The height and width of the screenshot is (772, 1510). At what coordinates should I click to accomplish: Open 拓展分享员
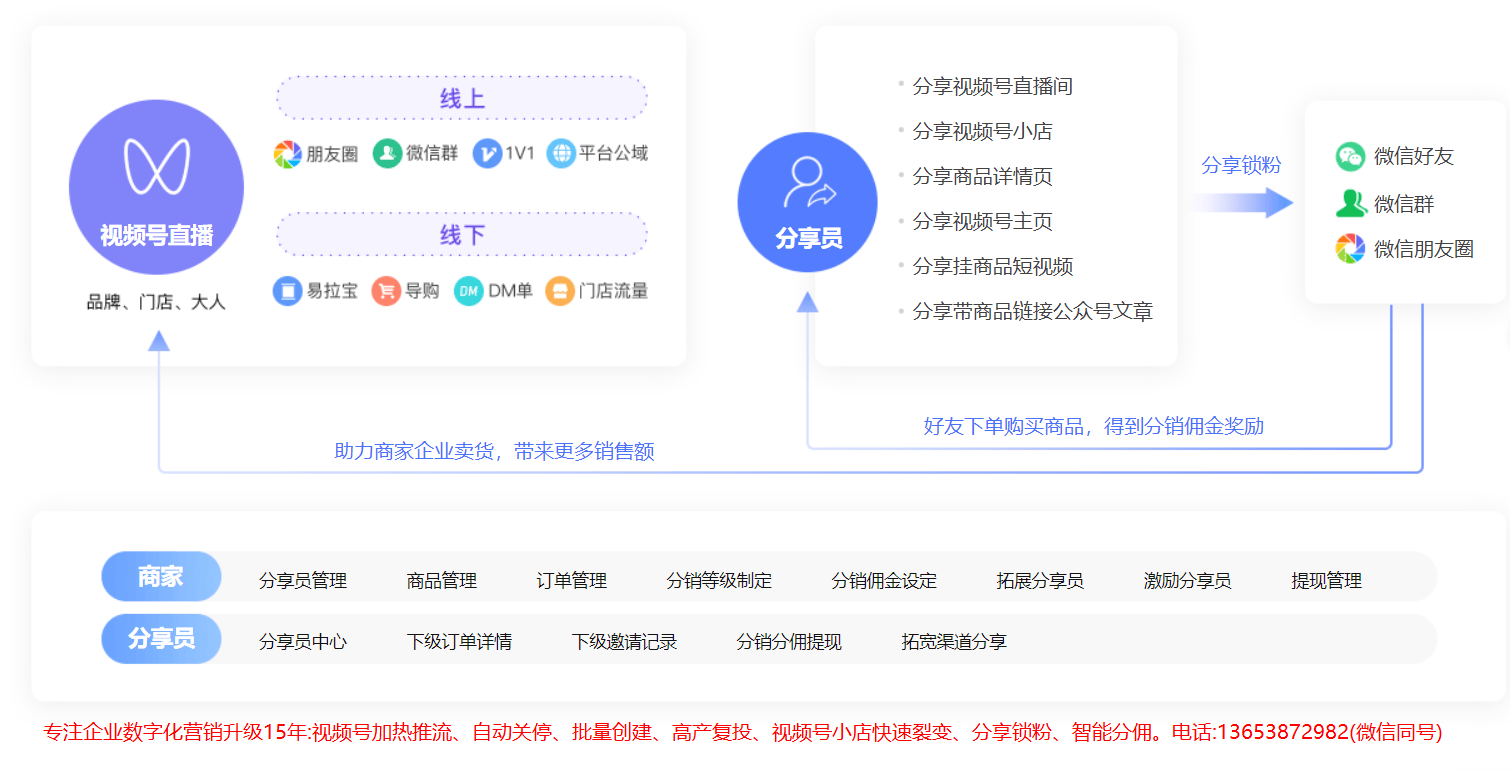[x=1040, y=581]
